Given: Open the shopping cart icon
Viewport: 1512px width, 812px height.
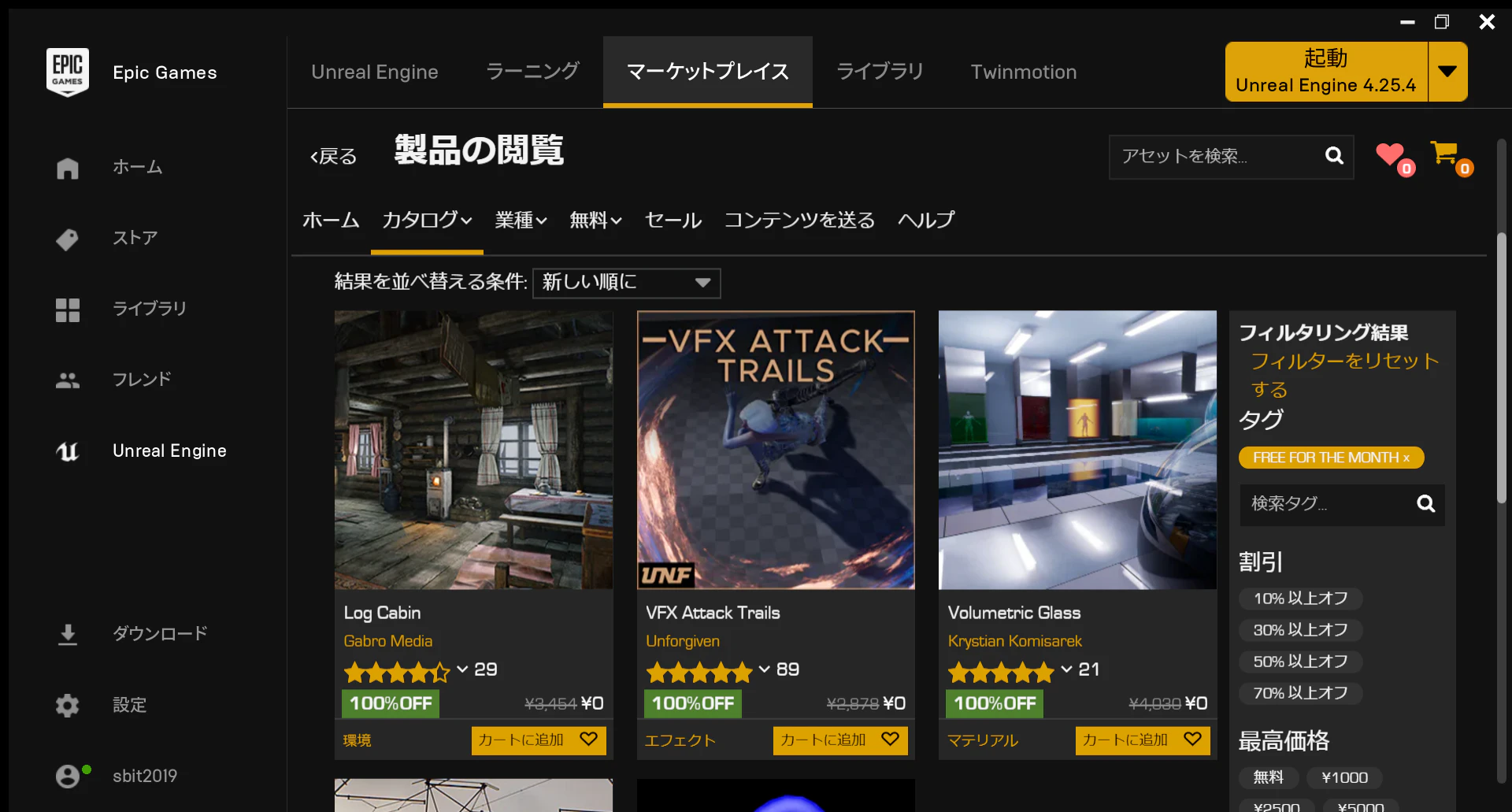Looking at the screenshot, I should [1444, 153].
